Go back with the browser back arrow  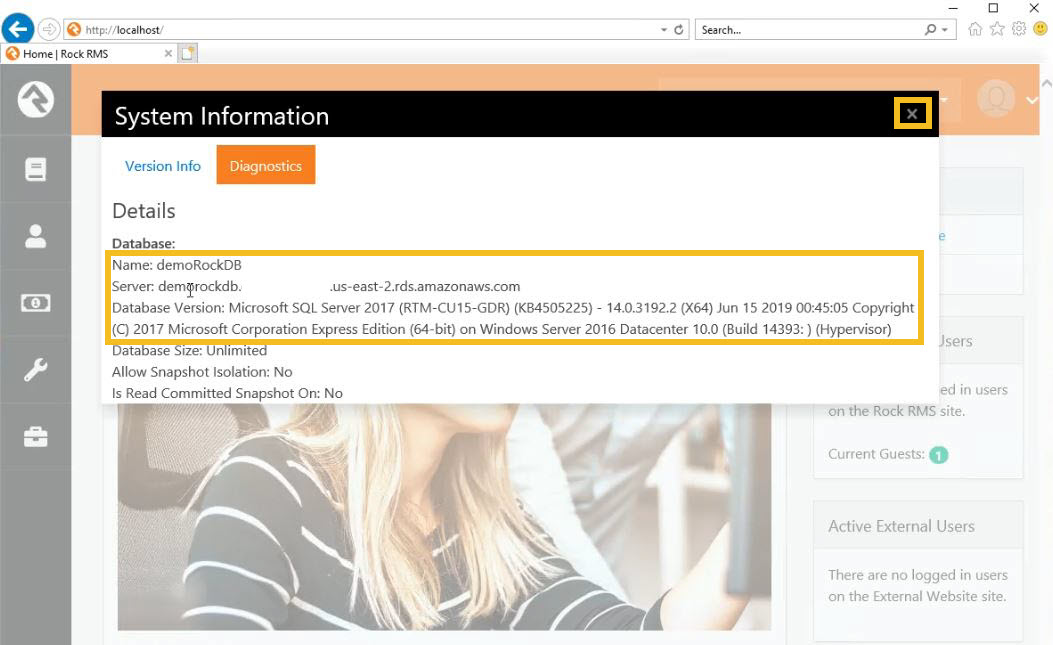[x=18, y=29]
